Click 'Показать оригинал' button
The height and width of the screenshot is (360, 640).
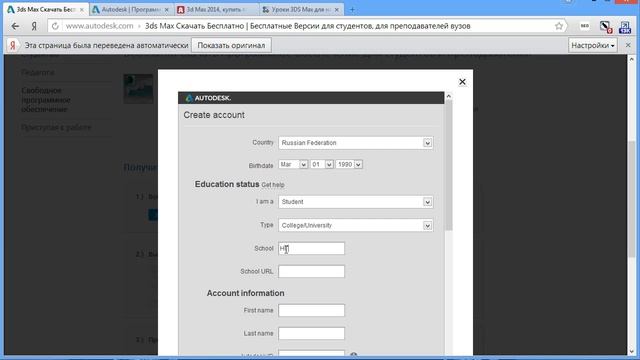tap(231, 45)
